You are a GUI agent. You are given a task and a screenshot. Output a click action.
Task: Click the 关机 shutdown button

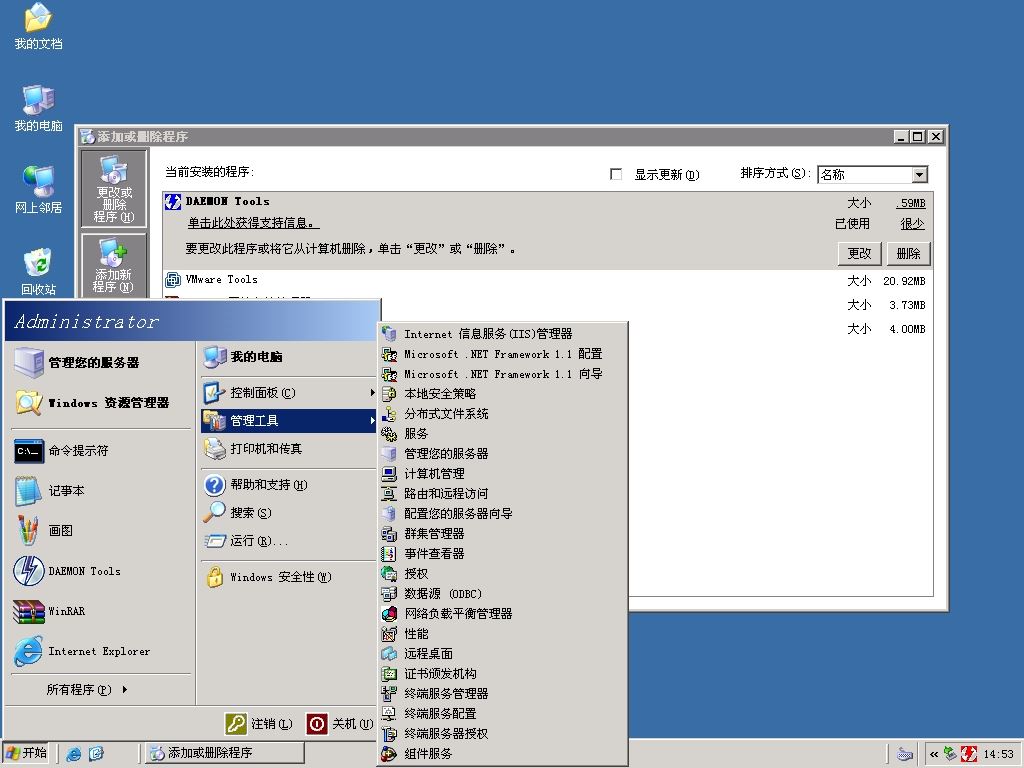tap(340, 724)
